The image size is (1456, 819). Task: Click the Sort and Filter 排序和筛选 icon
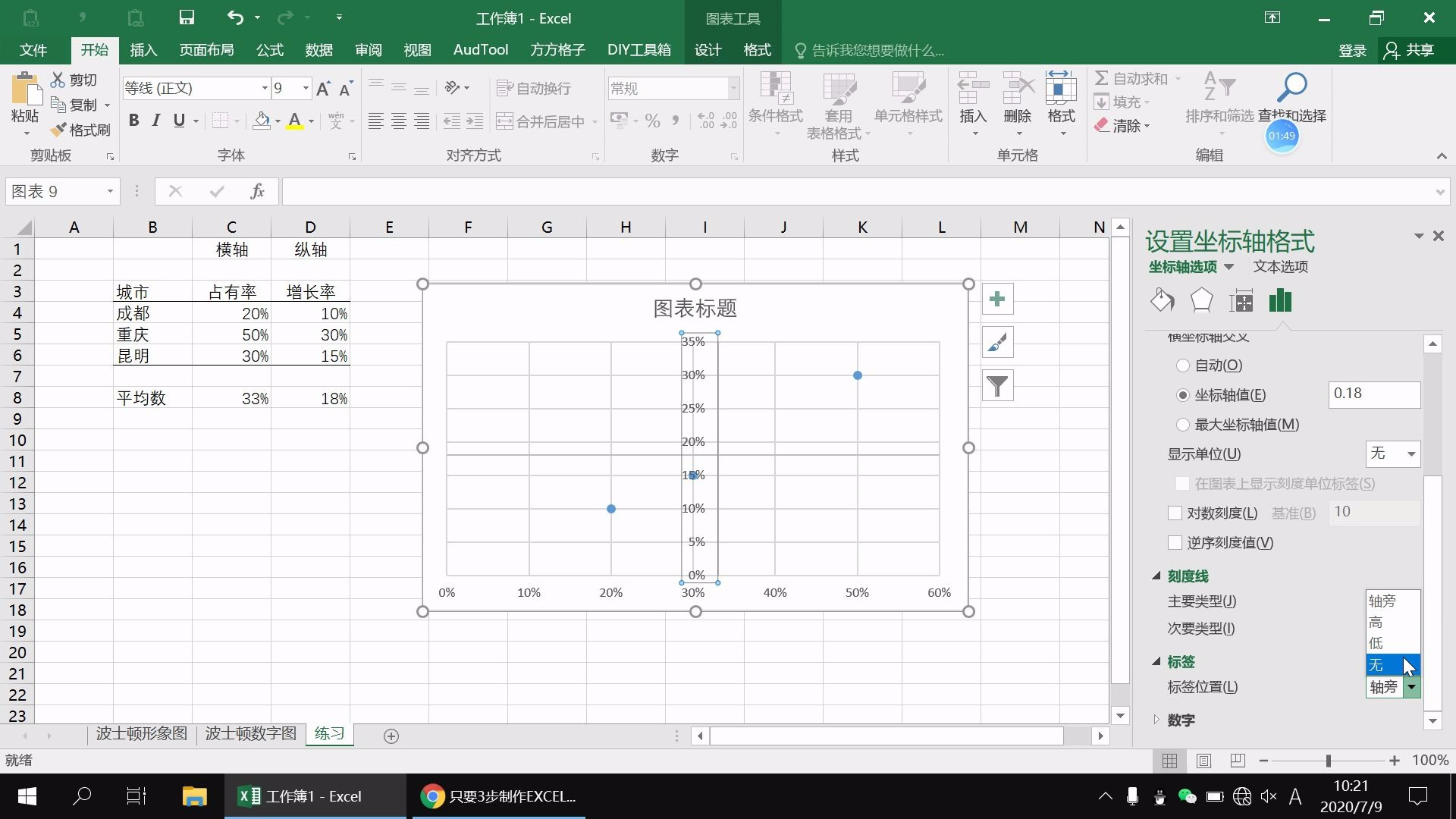coord(1219,86)
